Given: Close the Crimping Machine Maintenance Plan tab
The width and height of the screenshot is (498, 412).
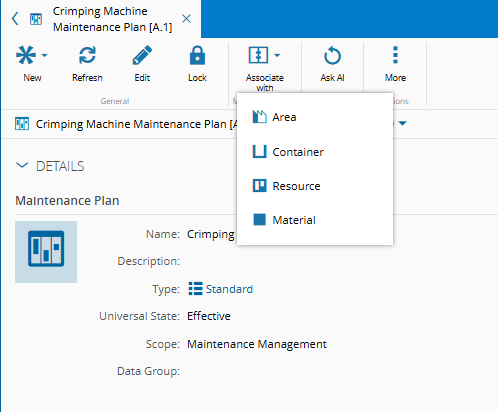Looking at the screenshot, I should pos(186,19).
